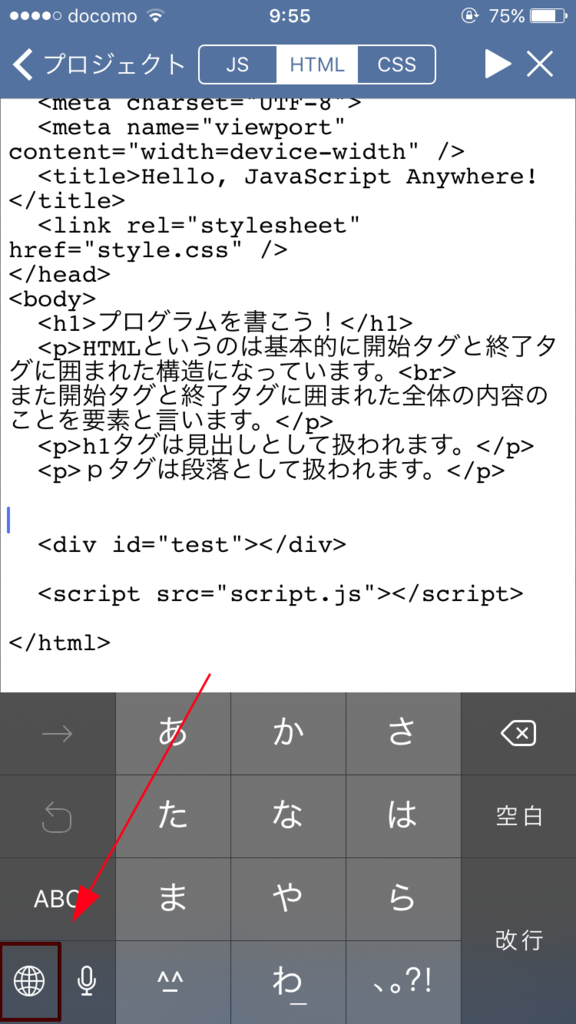Tap the 空白 space key
Screen dimensions: 576x1024
pyautogui.click(x=519, y=817)
